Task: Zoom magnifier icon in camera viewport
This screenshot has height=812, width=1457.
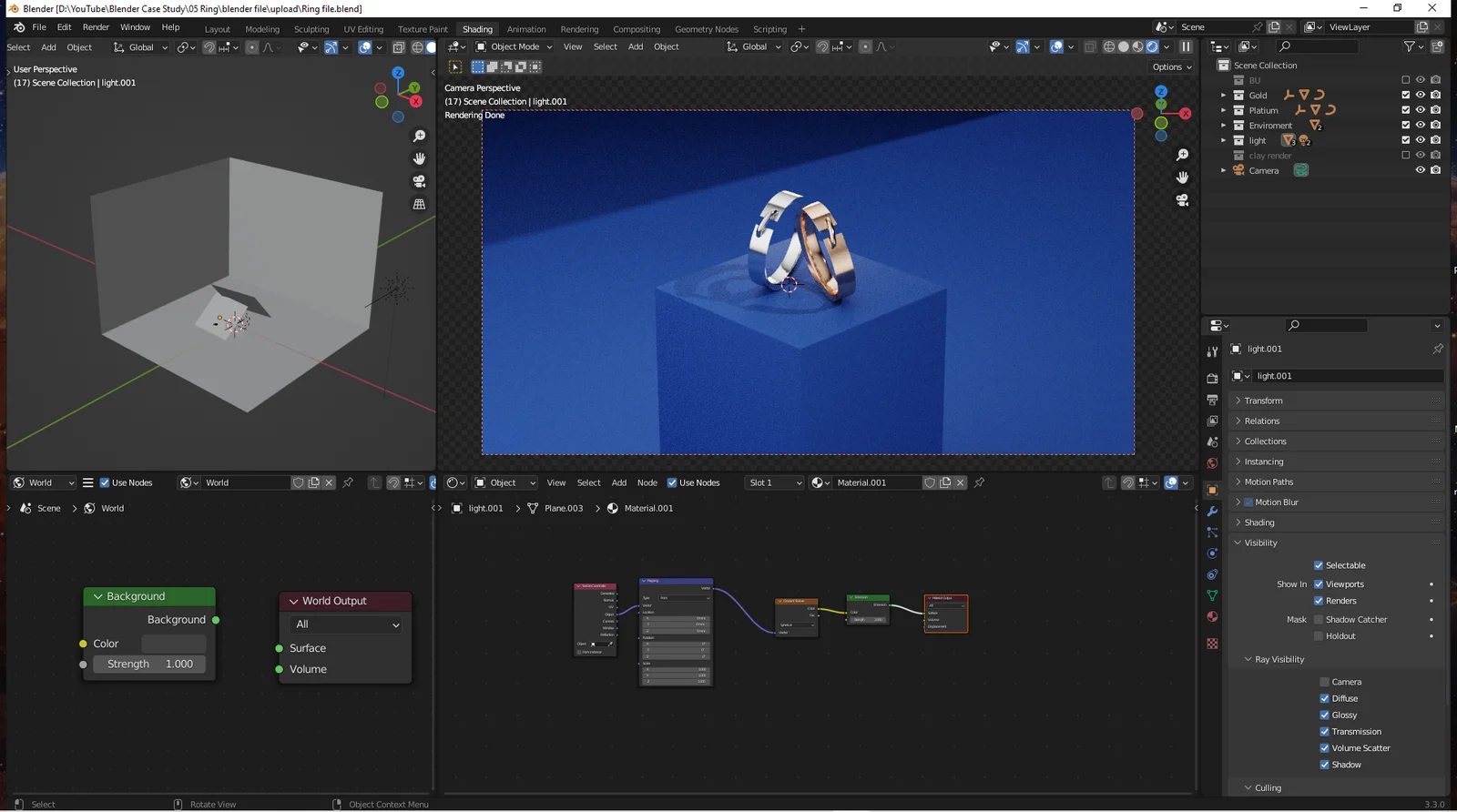Action: (x=1182, y=155)
